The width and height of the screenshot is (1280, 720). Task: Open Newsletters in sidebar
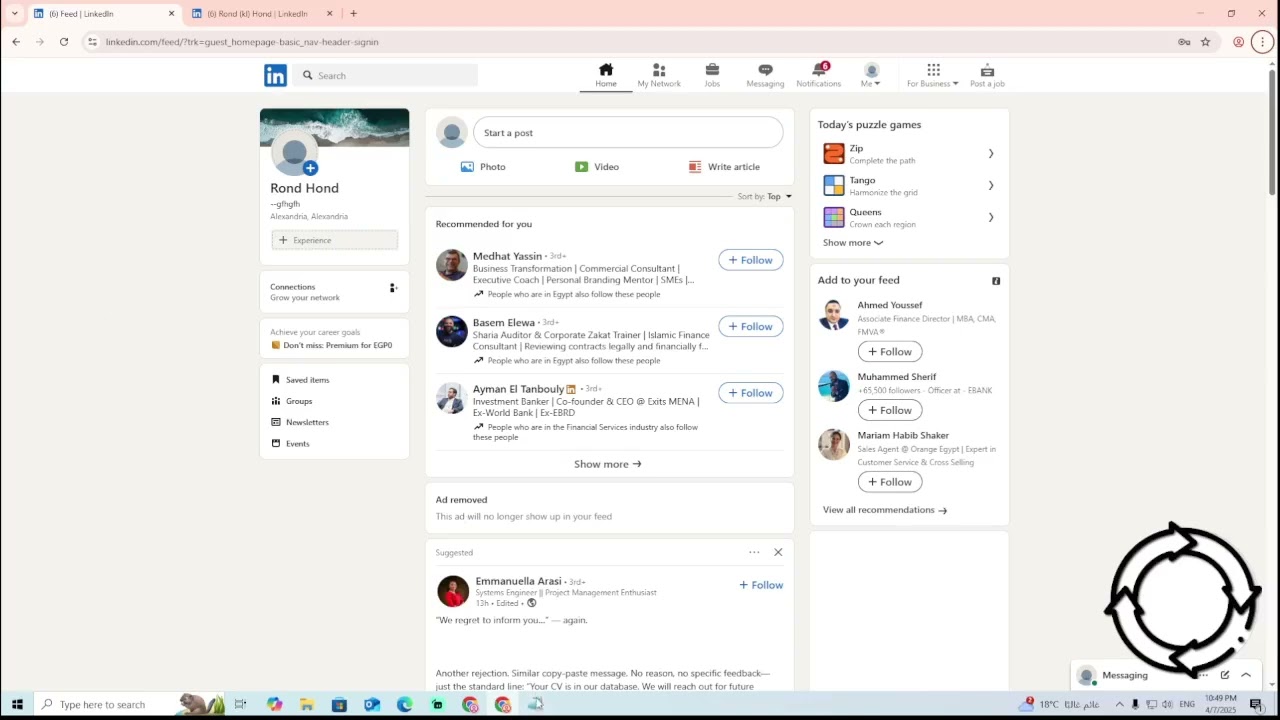300,422
